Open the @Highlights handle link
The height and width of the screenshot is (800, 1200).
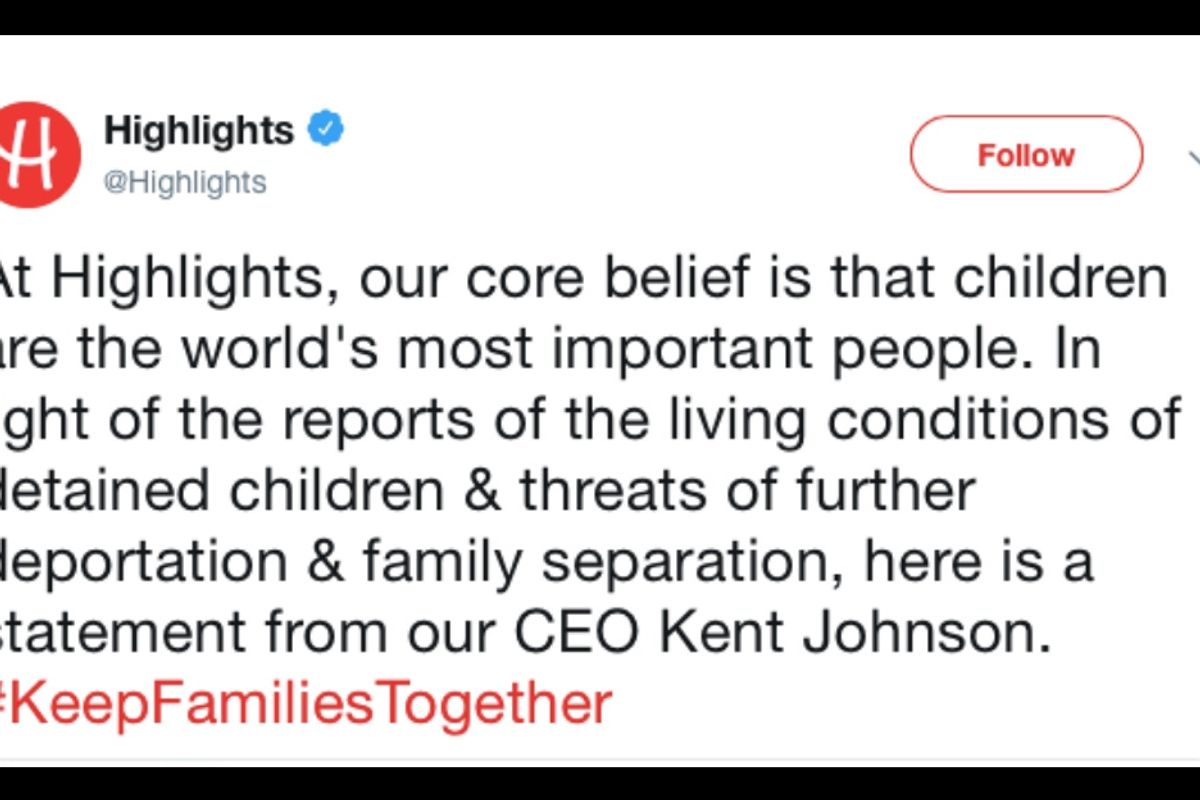(x=185, y=182)
